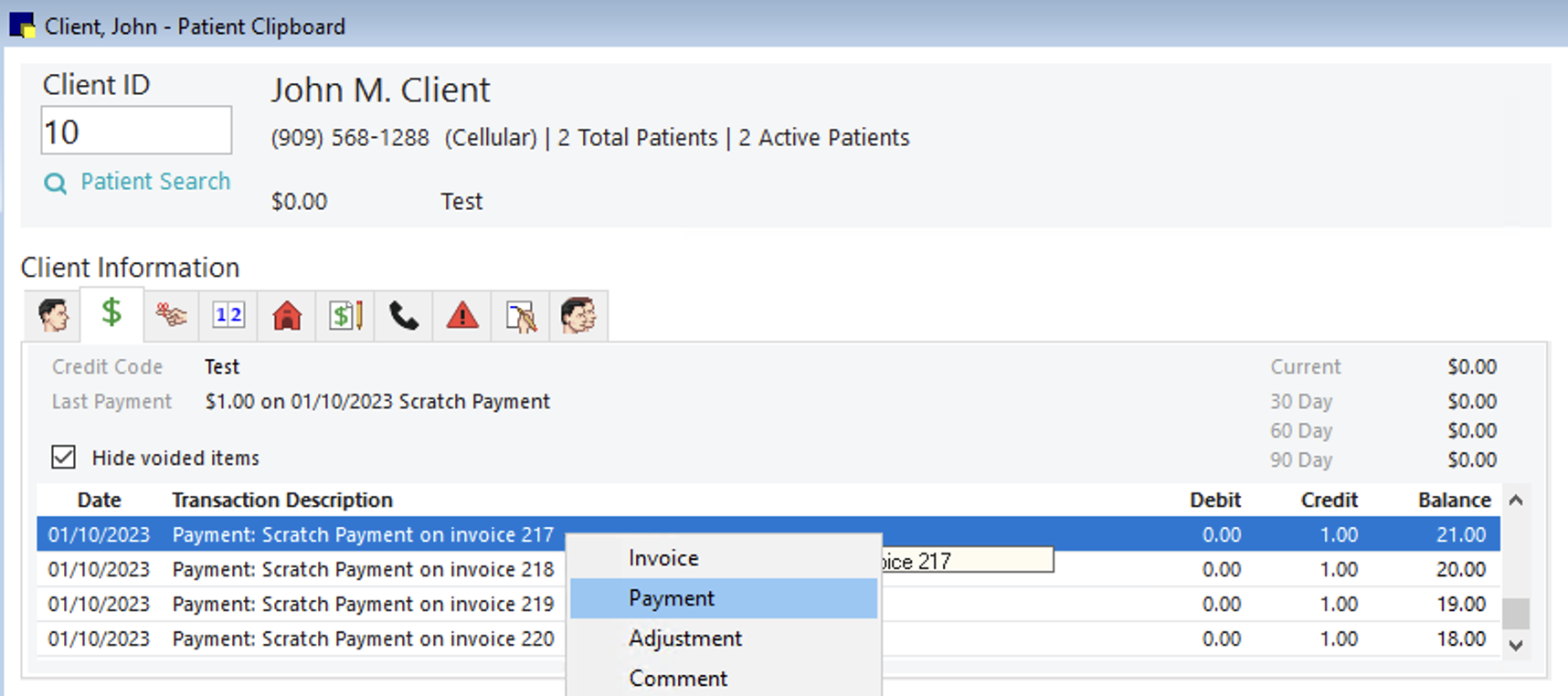
Task: Uncheck the Hide voided items checkbox
Action: (63, 457)
